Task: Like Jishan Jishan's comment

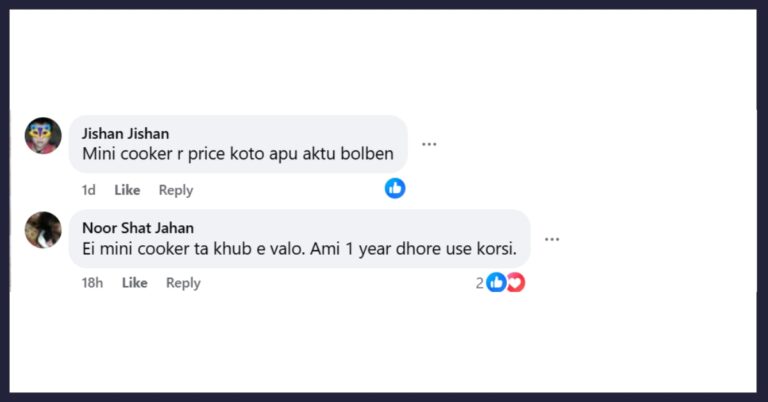Action: [x=127, y=190]
